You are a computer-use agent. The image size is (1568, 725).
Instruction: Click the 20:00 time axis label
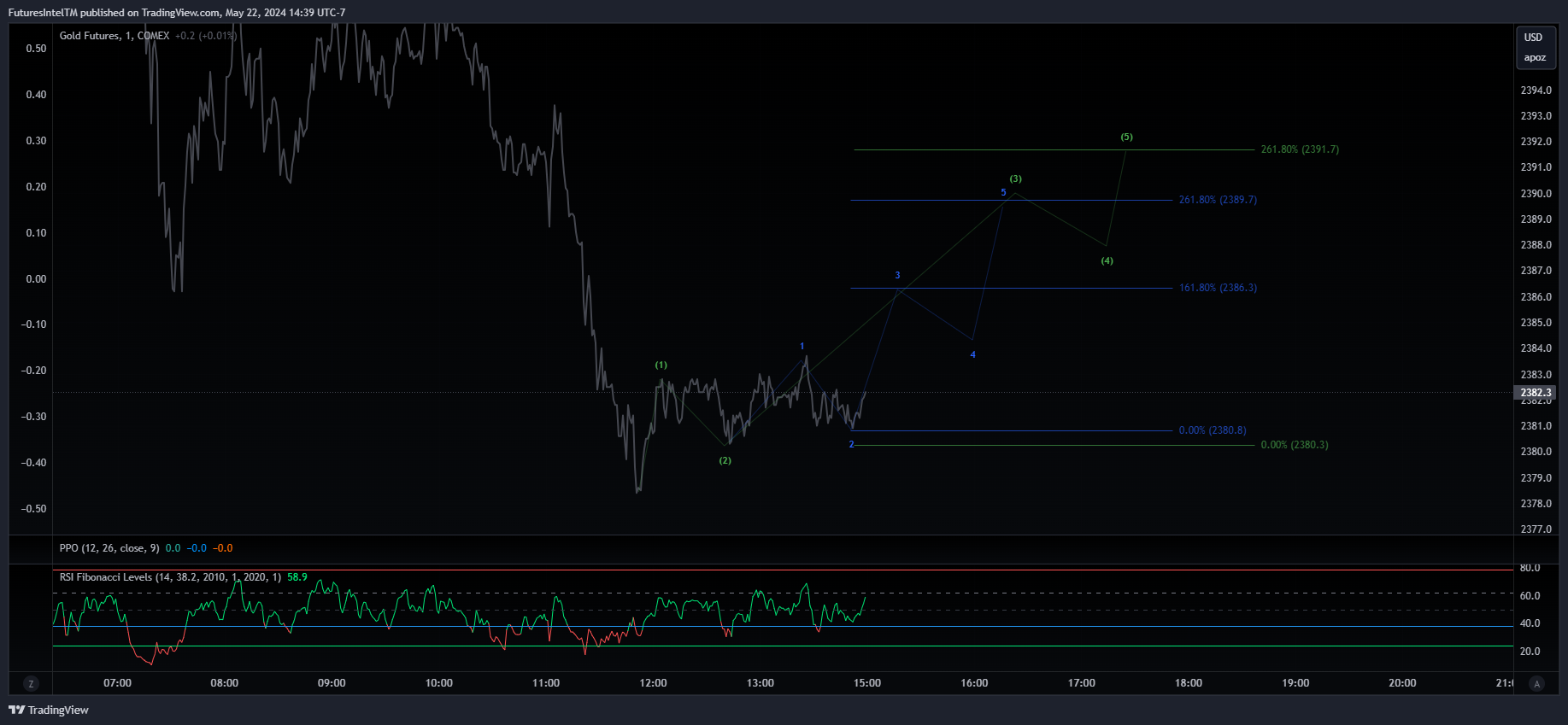1402,683
